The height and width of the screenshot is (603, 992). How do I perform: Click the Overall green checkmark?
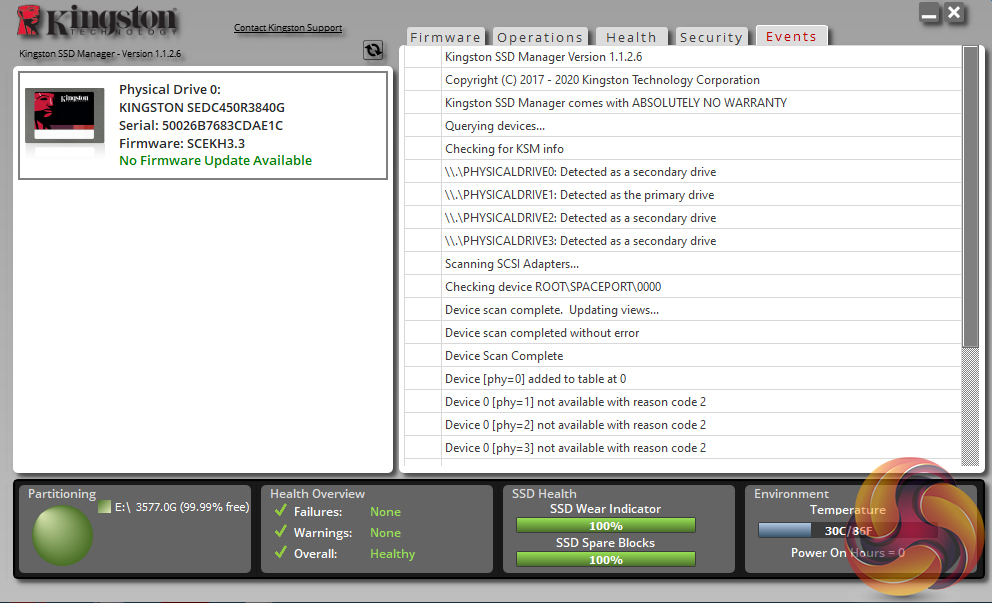pyautogui.click(x=281, y=552)
